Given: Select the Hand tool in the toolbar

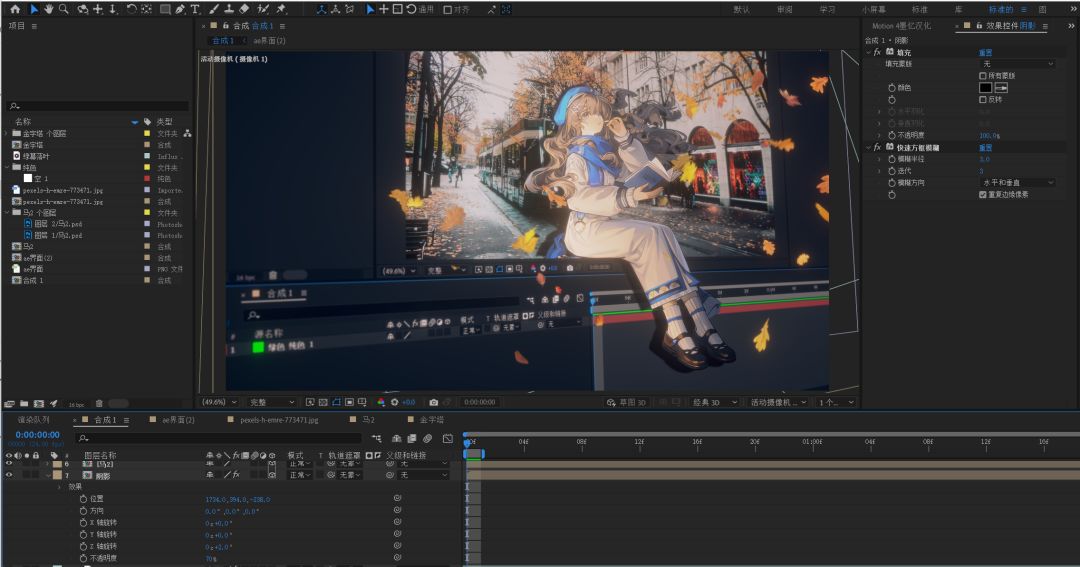Looking at the screenshot, I should [48, 9].
